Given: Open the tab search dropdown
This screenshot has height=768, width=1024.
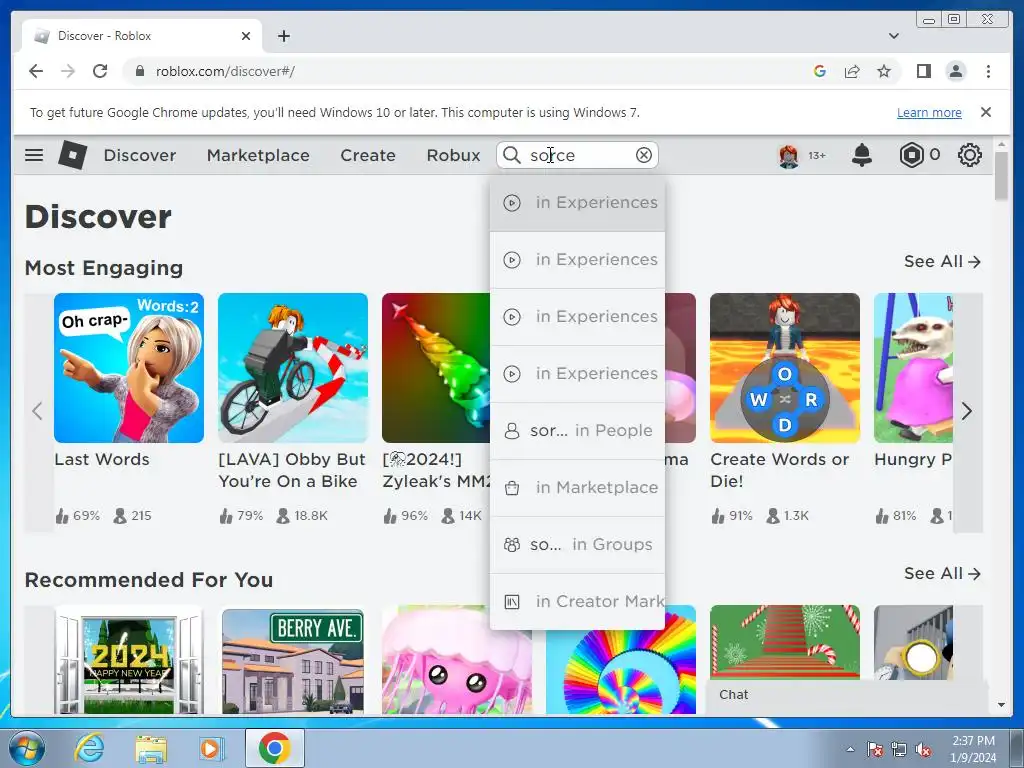Looking at the screenshot, I should pos(893,36).
